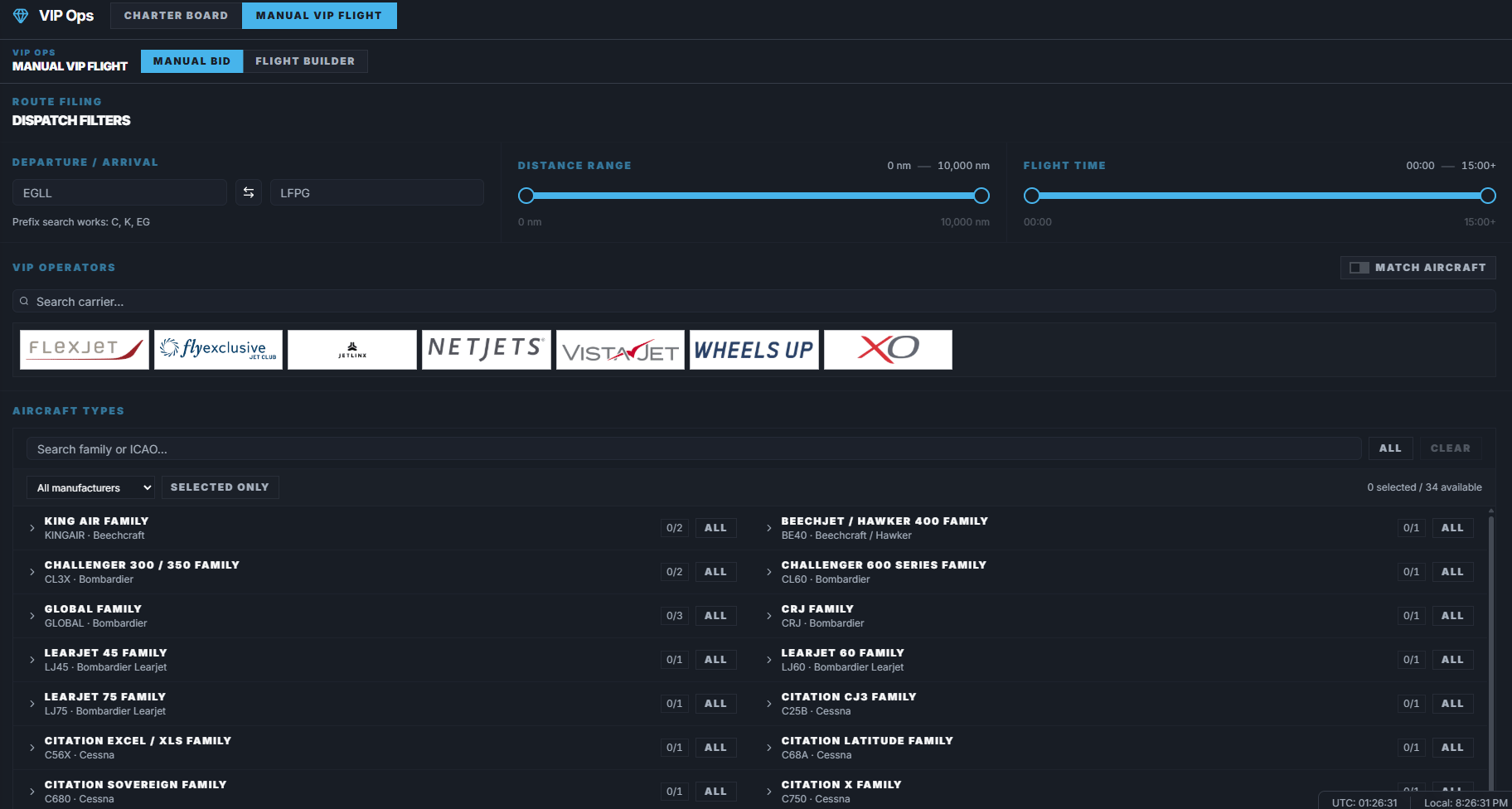
Task: Expand the Learjet 60 Family row
Action: (x=769, y=660)
